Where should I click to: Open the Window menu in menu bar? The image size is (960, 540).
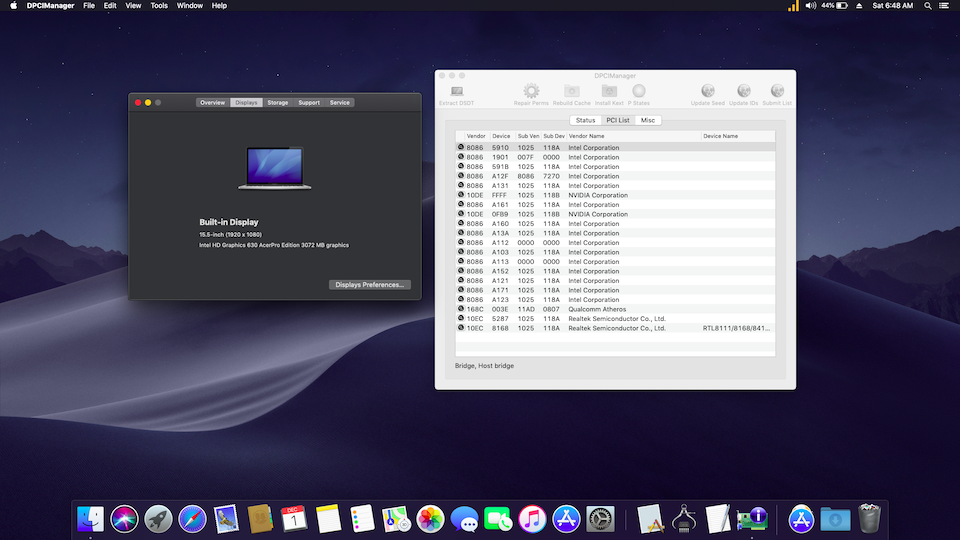[189, 6]
